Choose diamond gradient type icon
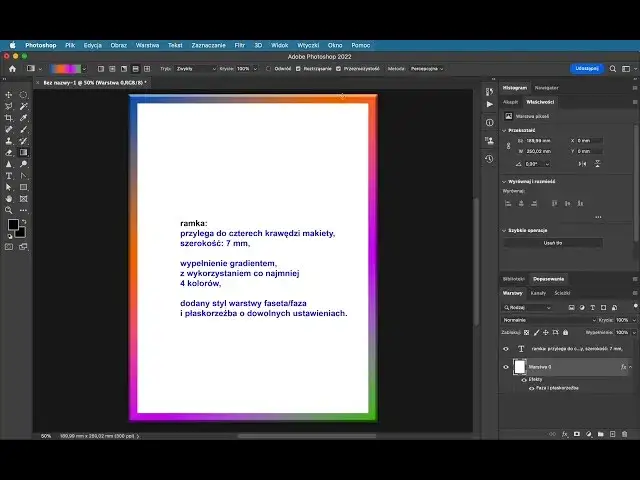 tap(147, 69)
